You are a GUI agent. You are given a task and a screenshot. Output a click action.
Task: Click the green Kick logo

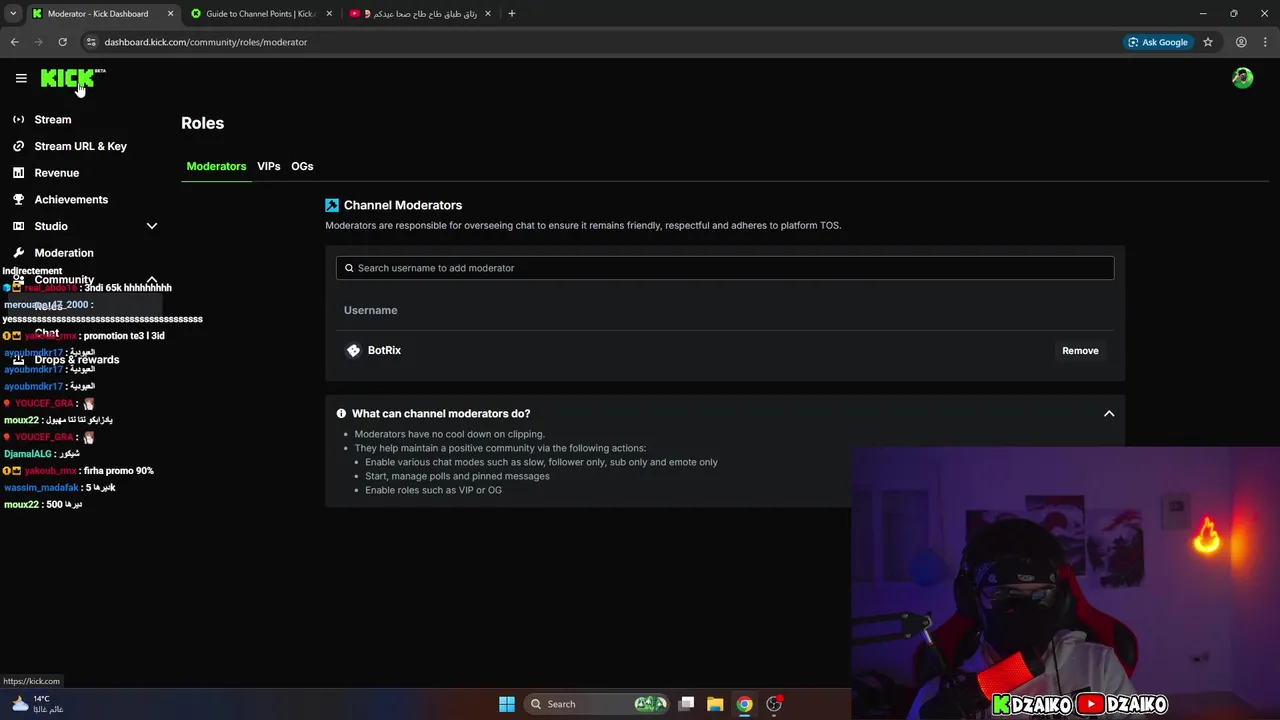[68, 79]
